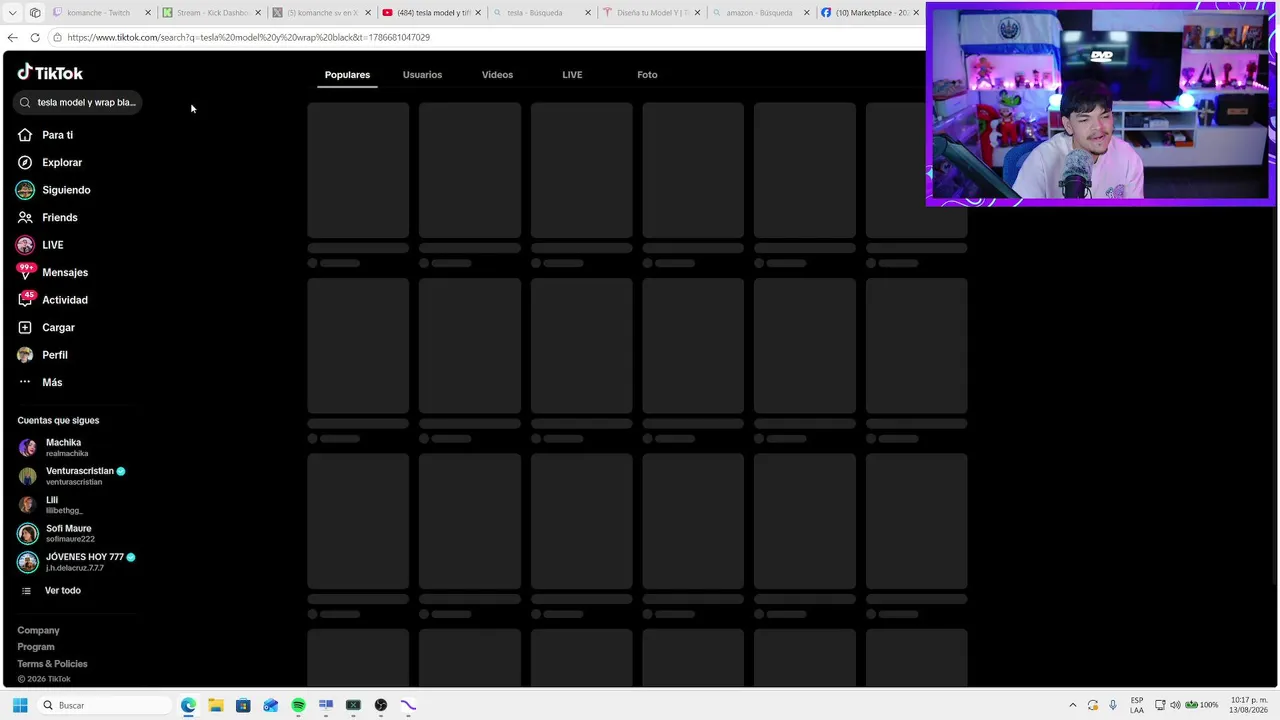Open the browser workspaces icon
The width and height of the screenshot is (1280, 720).
pyautogui.click(x=35, y=13)
